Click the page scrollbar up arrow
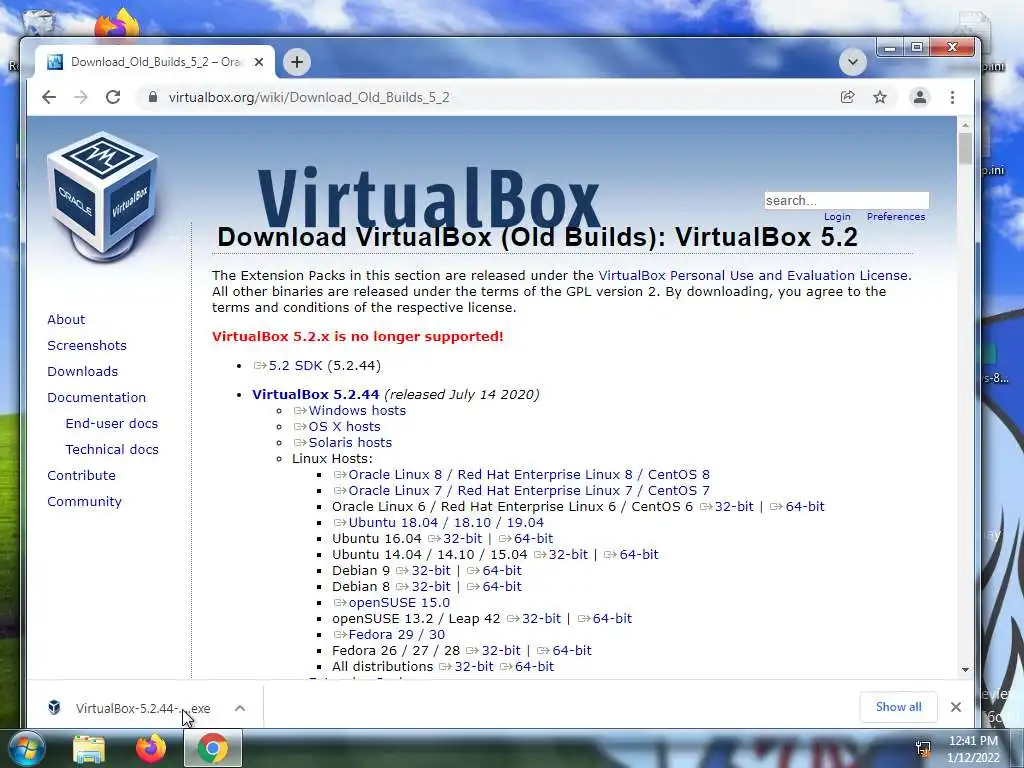This screenshot has width=1024, height=768. (965, 125)
